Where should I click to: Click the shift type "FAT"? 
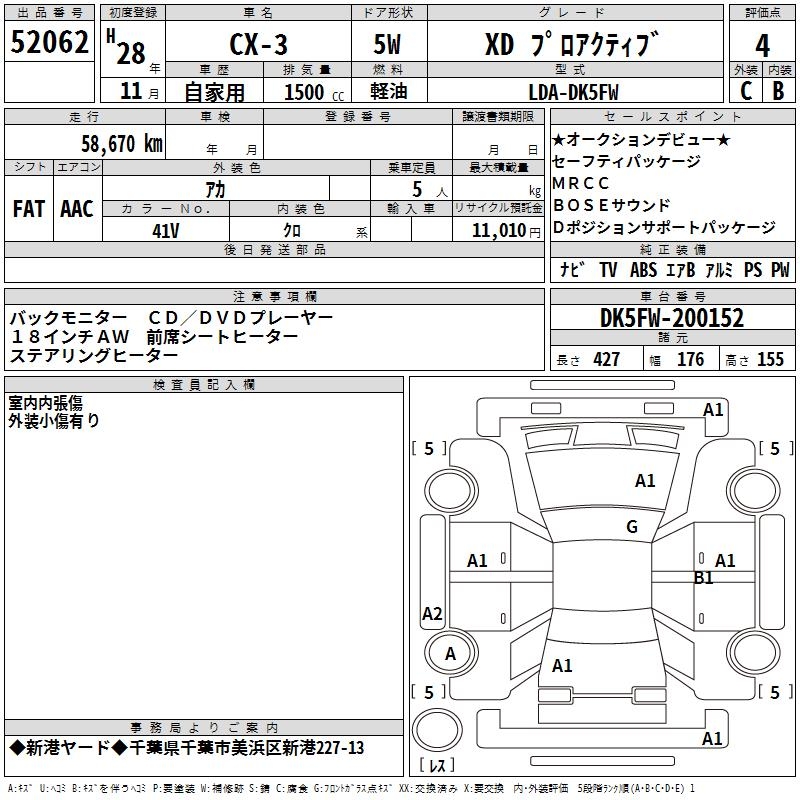tap(29, 209)
